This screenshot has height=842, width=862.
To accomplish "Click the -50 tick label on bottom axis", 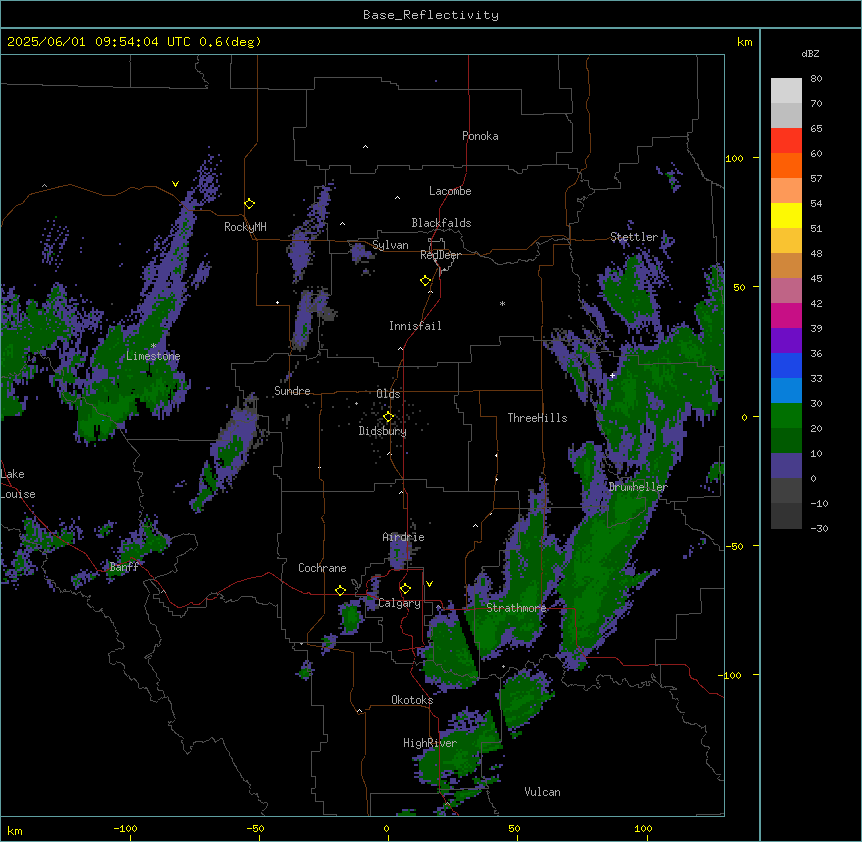I will click(255, 828).
